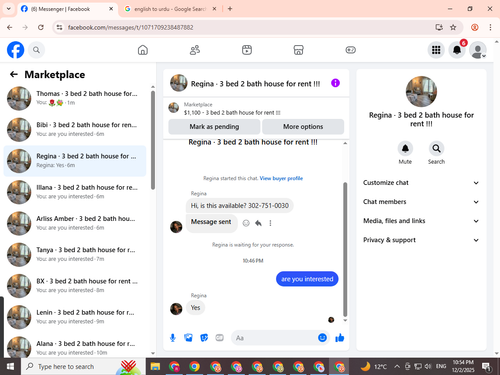The height and width of the screenshot is (375, 500).
Task: Open the Video/Reels icon in top navigation
Action: (247, 50)
